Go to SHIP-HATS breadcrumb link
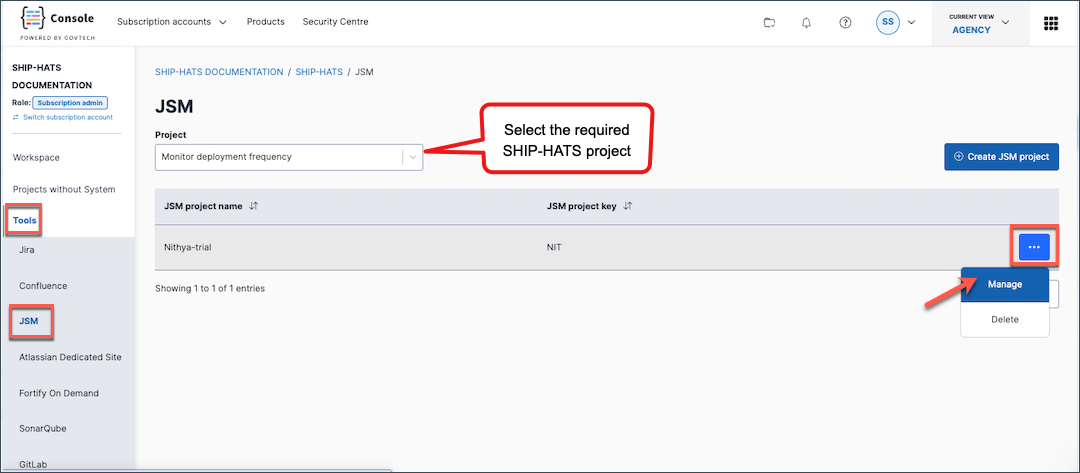Screen dimensions: 1080x473 [319, 72]
